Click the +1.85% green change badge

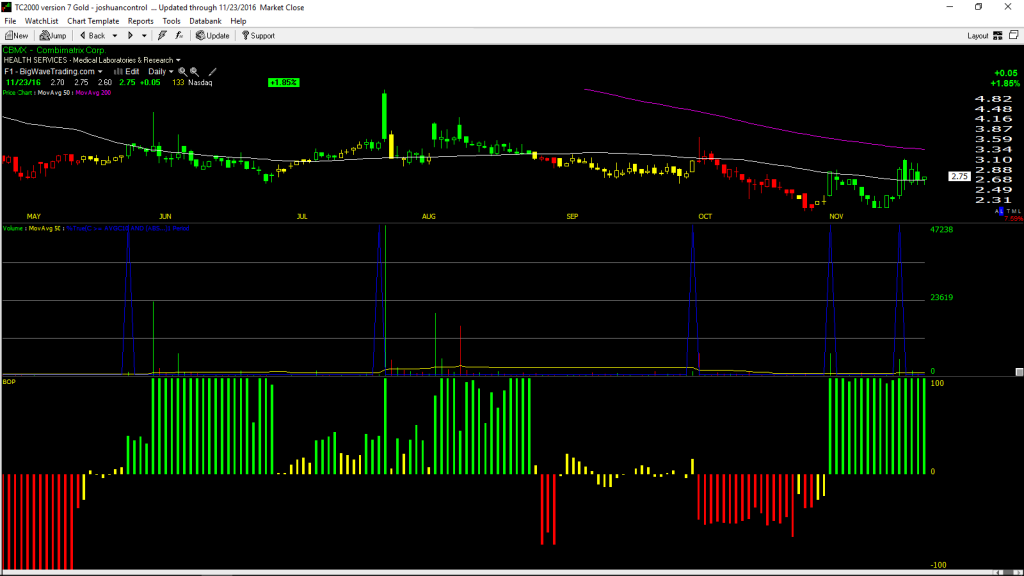pos(283,82)
